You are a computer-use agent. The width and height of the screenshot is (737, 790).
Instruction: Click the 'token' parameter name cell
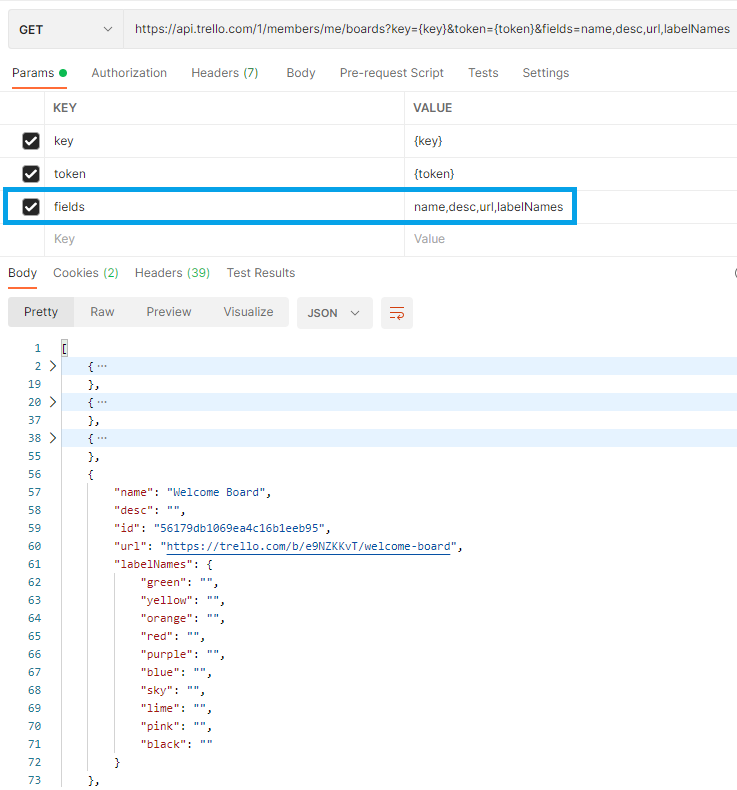point(224,174)
